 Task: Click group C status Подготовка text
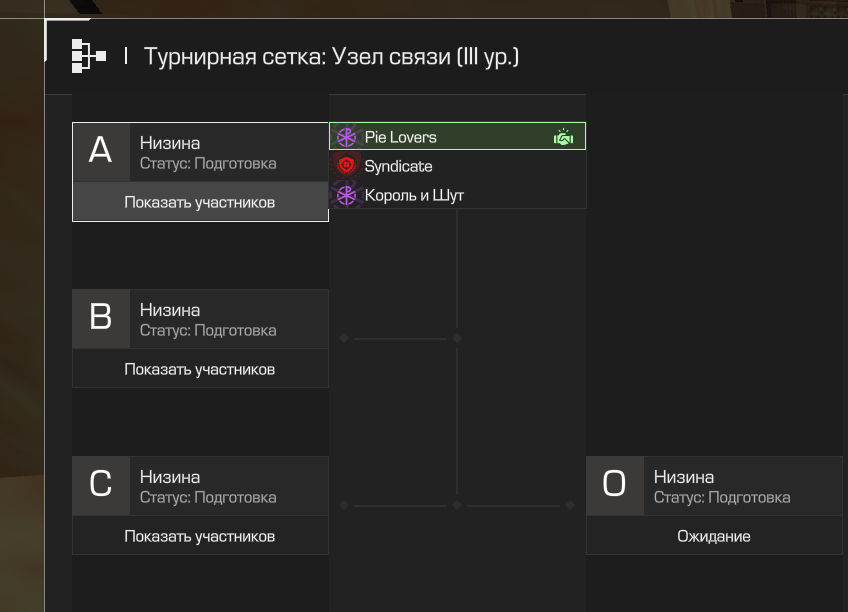coord(208,497)
